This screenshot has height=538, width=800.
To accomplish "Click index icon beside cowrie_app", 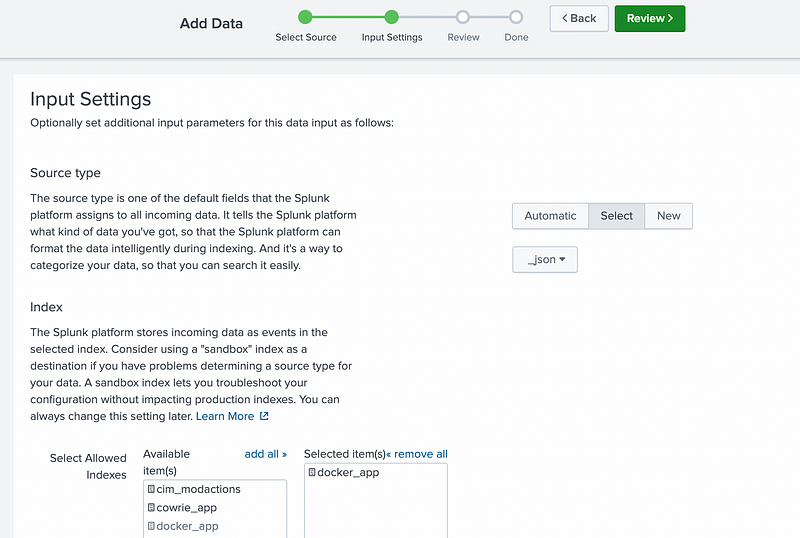I will [x=151, y=508].
